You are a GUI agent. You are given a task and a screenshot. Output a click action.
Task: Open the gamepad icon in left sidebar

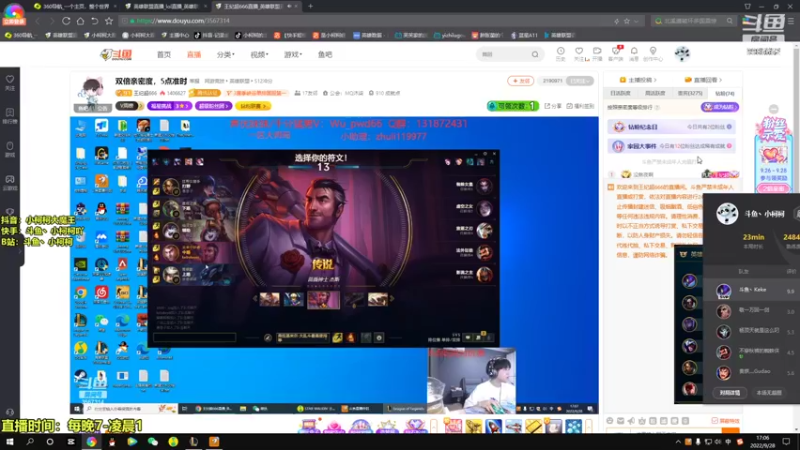pos(10,179)
